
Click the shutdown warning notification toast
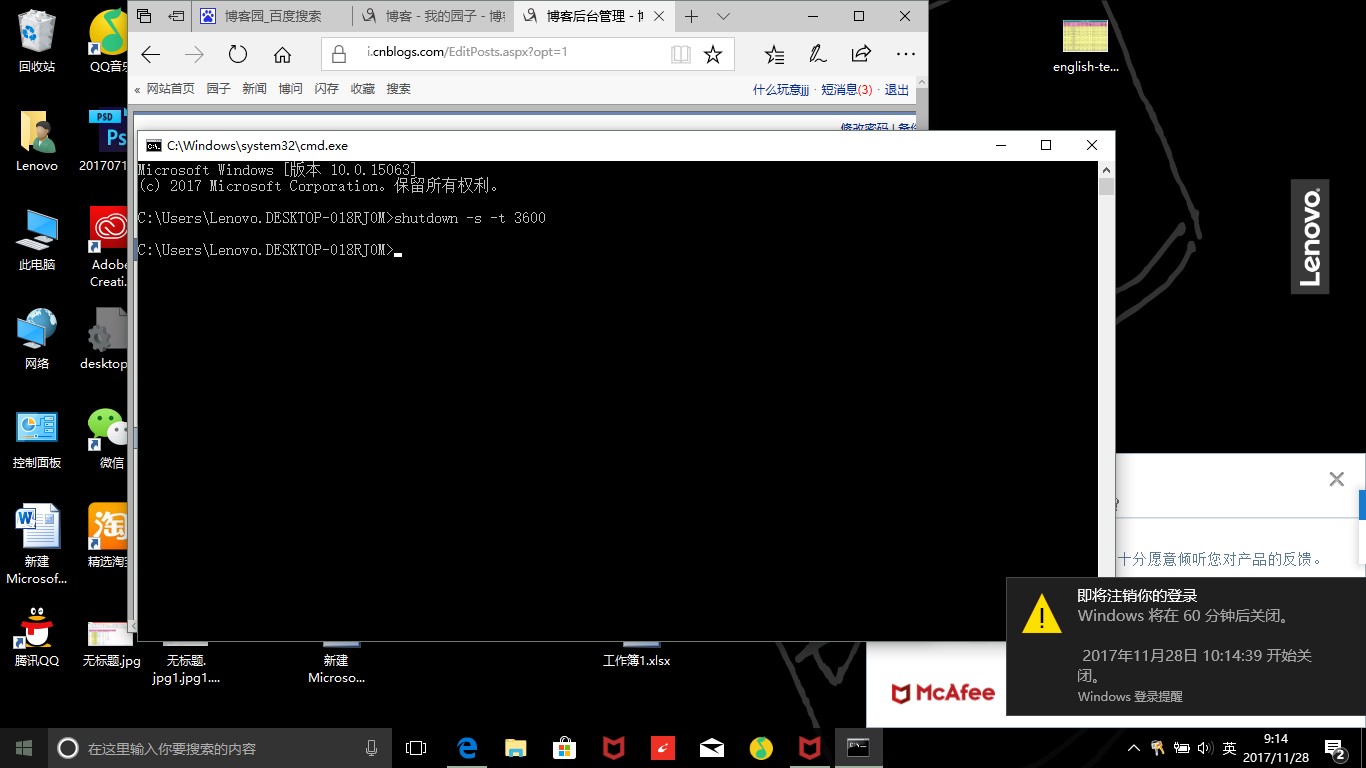pyautogui.click(x=1186, y=646)
